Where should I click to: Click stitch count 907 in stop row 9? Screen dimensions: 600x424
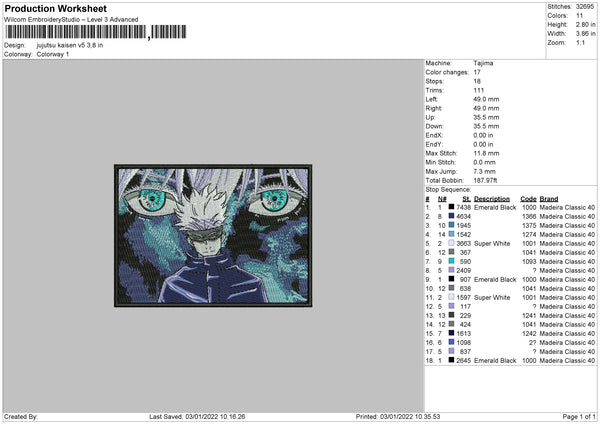point(465,279)
